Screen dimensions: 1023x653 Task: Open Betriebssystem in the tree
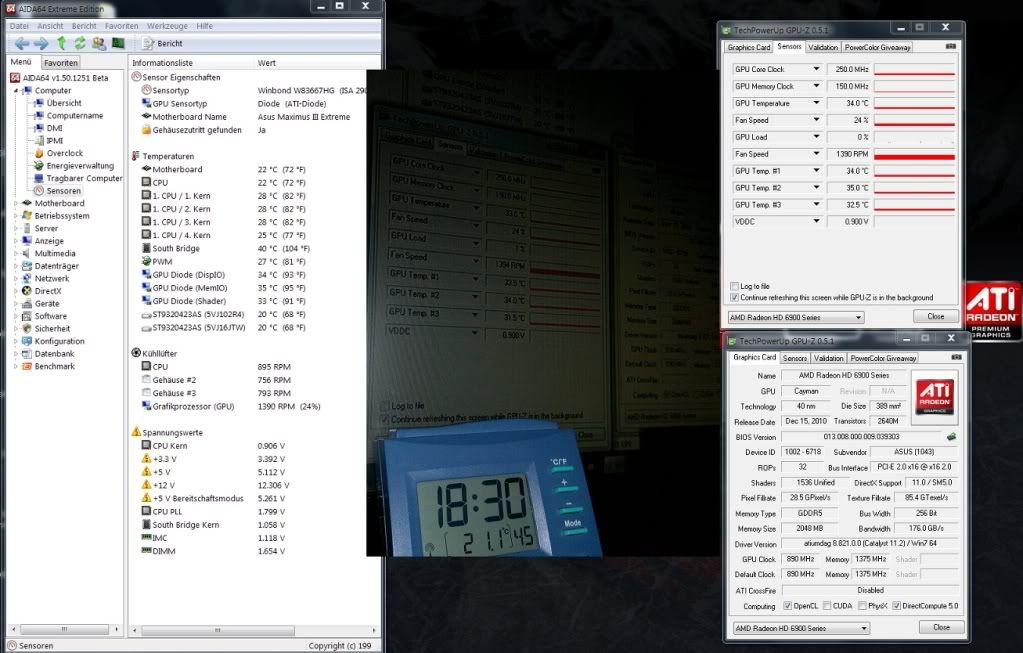click(x=62, y=216)
